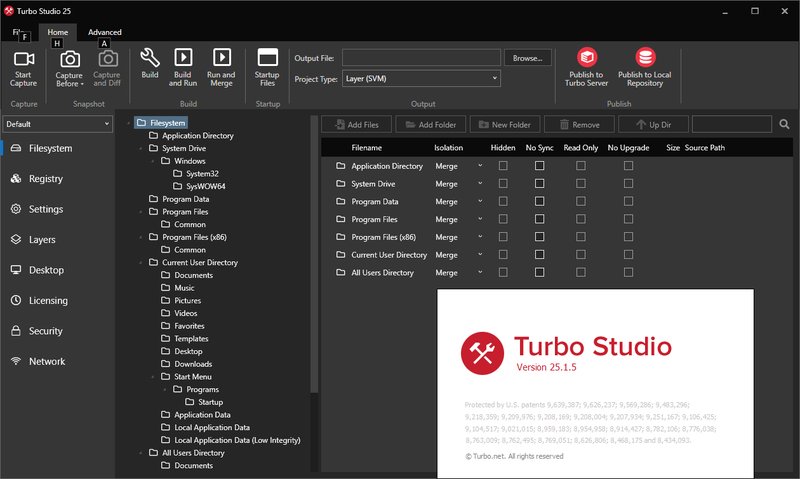Image resolution: width=800 pixels, height=479 pixels.
Task: Open the Startup Files window icon
Action: coord(267,57)
